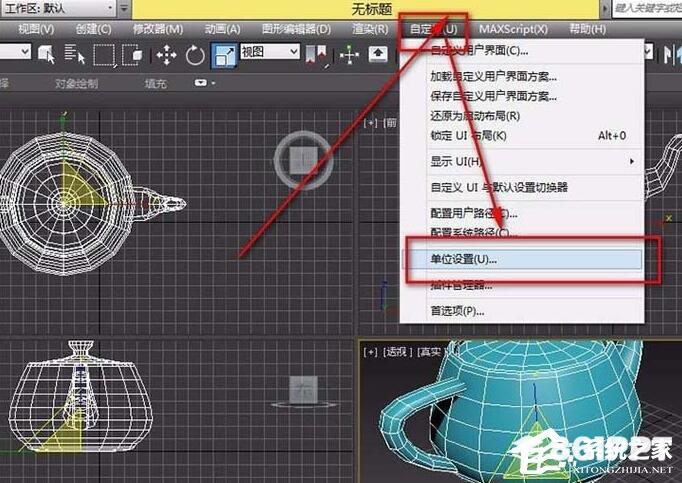
Task: Open the 帮助(H) menu
Action: (588, 29)
